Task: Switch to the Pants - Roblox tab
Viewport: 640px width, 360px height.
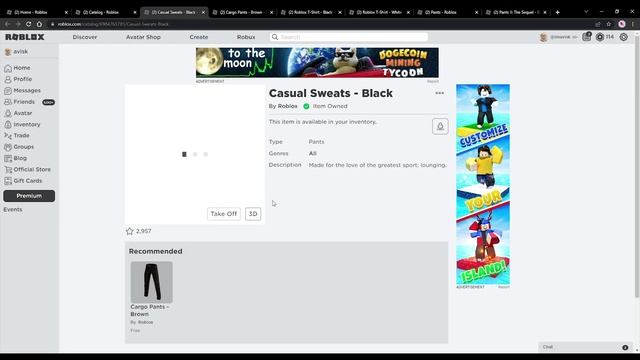Action: 448,12
